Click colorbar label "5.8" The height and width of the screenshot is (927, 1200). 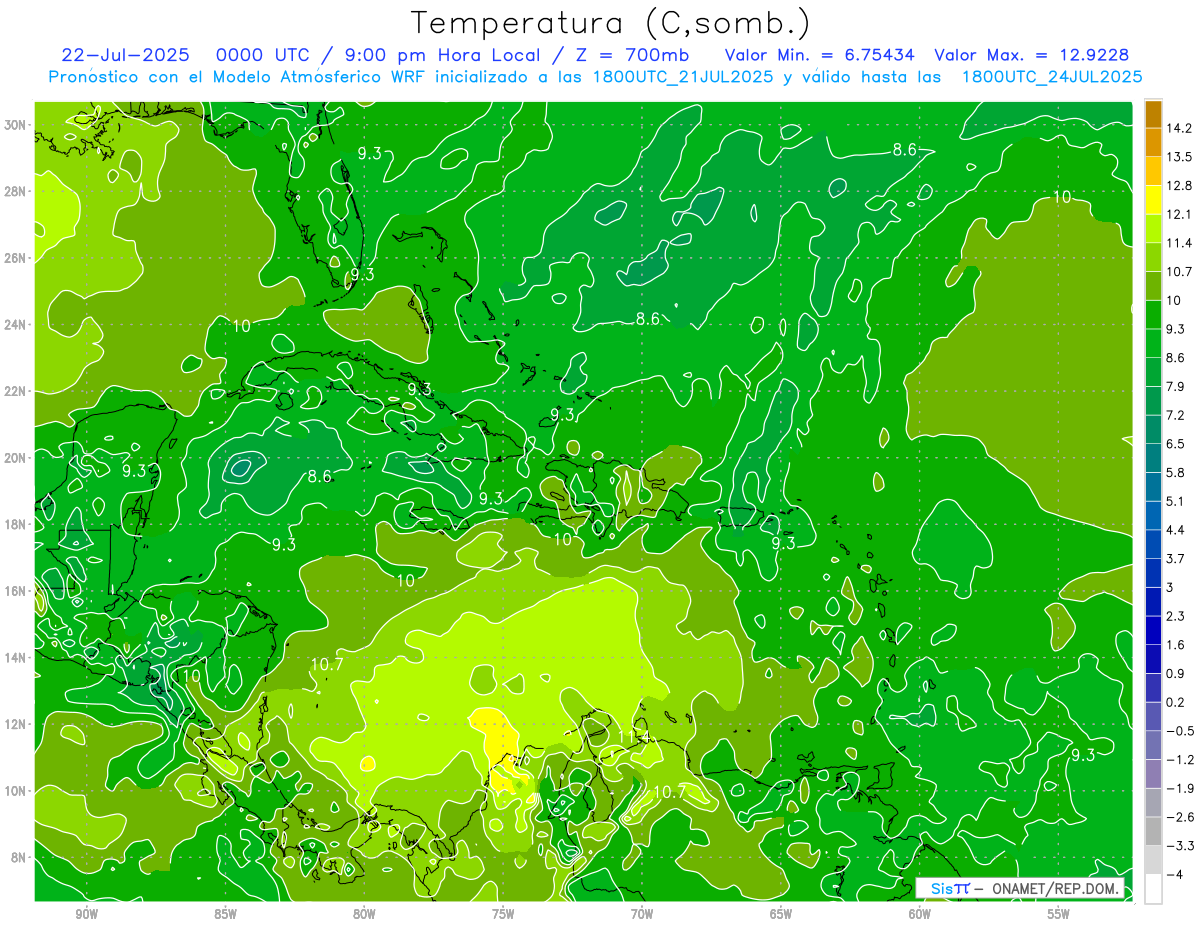[x=1176, y=472]
